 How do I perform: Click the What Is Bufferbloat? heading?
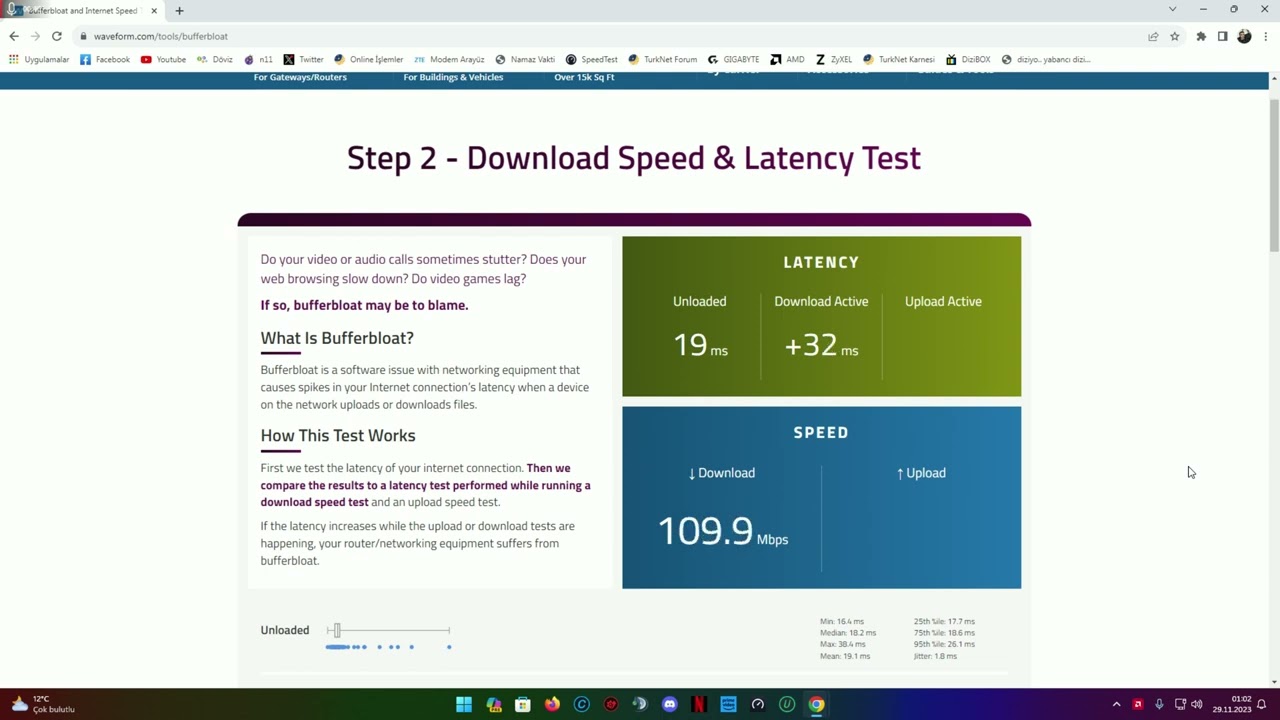337,338
